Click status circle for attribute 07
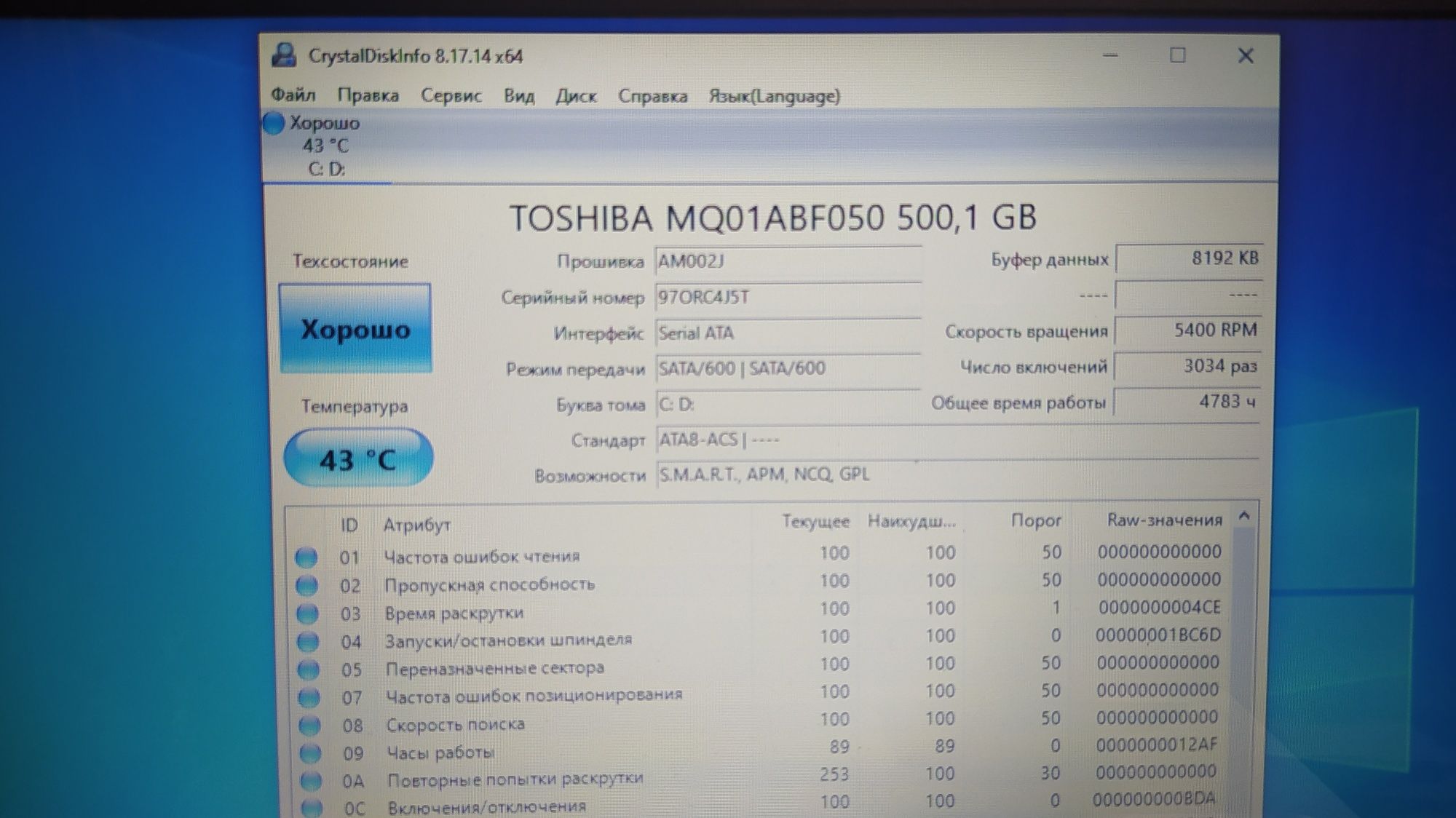The height and width of the screenshot is (818, 1456). (309, 698)
